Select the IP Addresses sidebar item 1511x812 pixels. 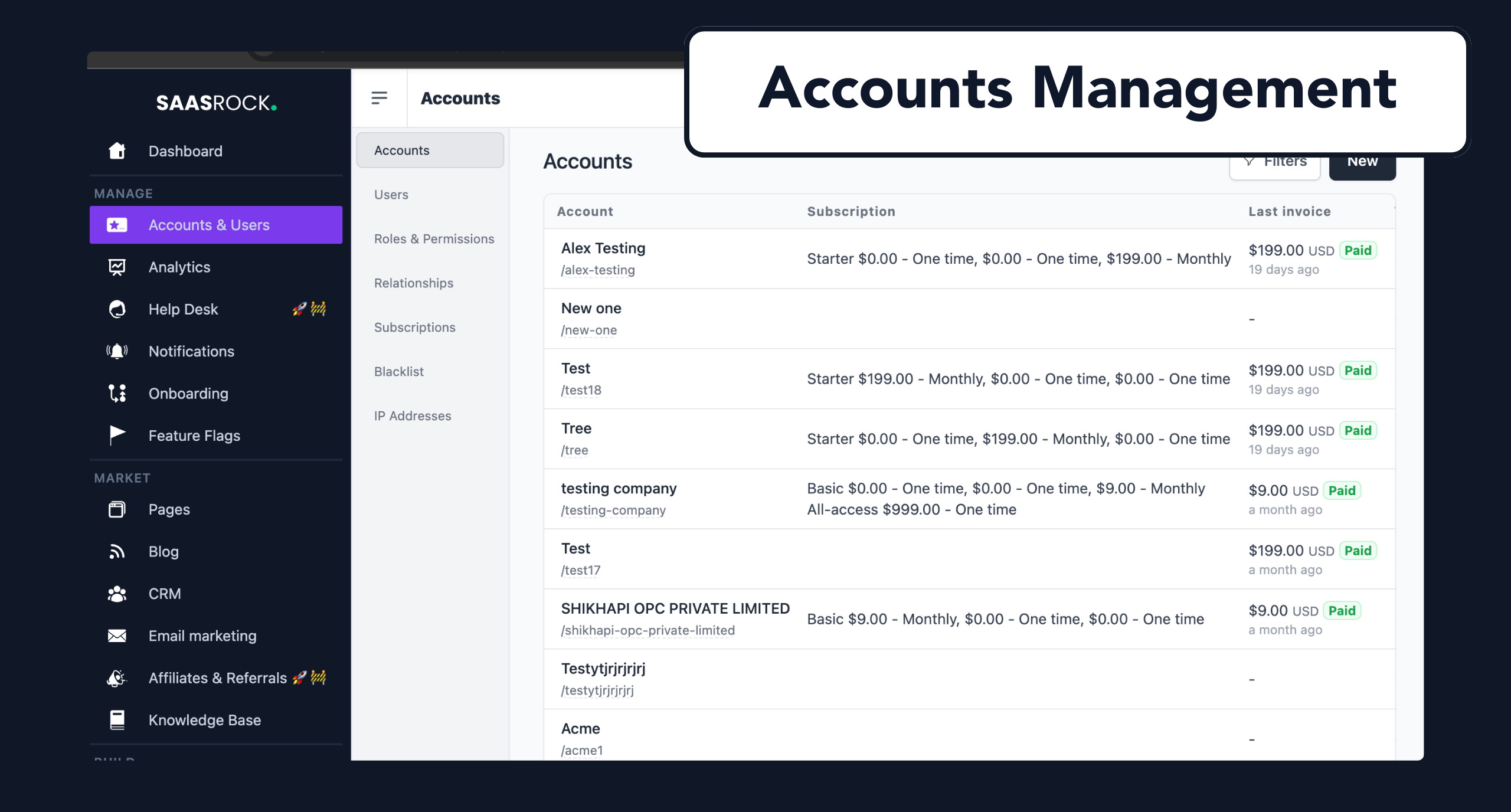pyautogui.click(x=413, y=415)
